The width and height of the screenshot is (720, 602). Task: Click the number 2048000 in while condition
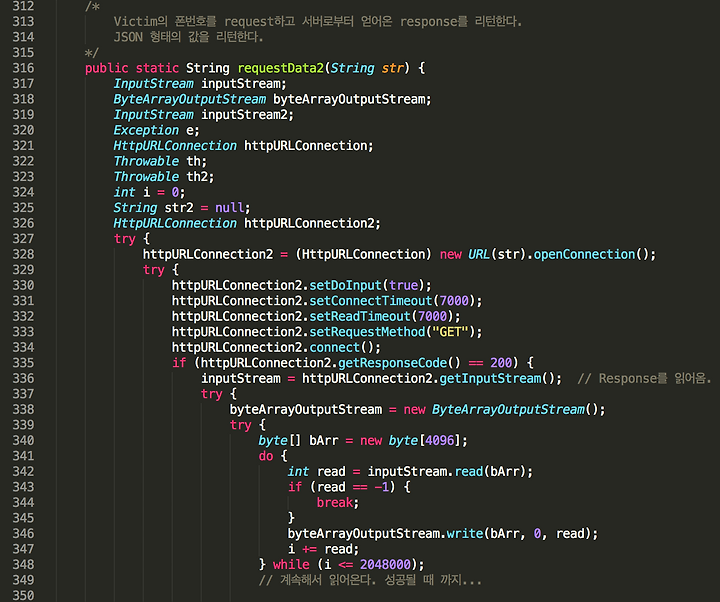(x=385, y=565)
